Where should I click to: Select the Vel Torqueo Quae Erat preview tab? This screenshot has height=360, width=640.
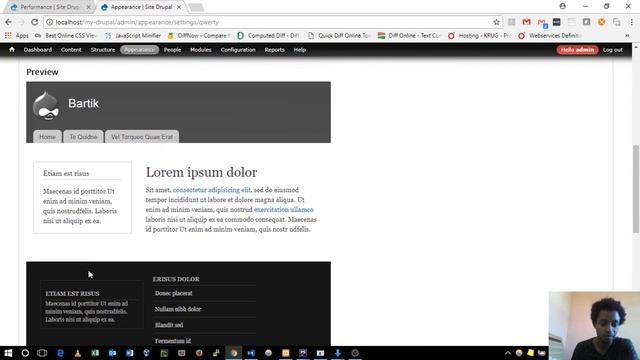142,137
